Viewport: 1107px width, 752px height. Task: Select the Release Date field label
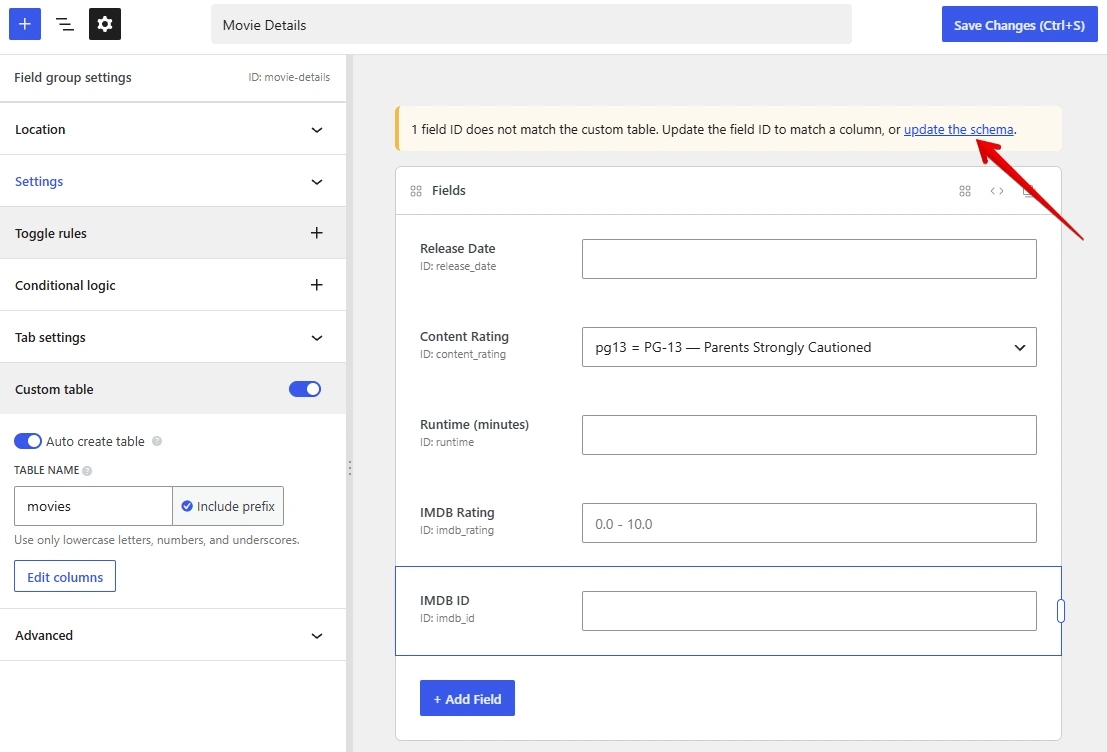(x=457, y=249)
